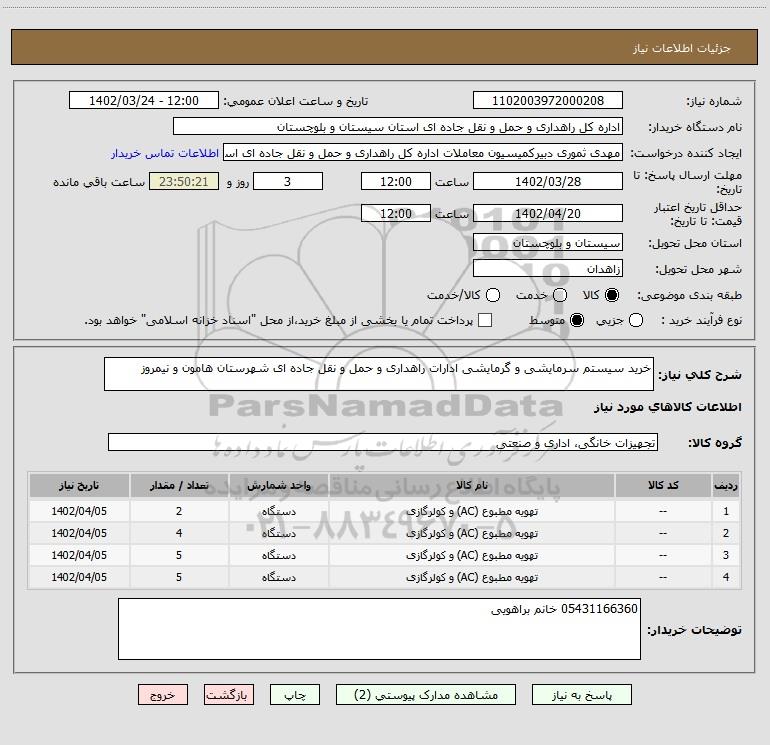The image size is (770, 745).
Task: Click the اطلاعات کالاهای مورد نیاز heading
Action: coord(667,407)
